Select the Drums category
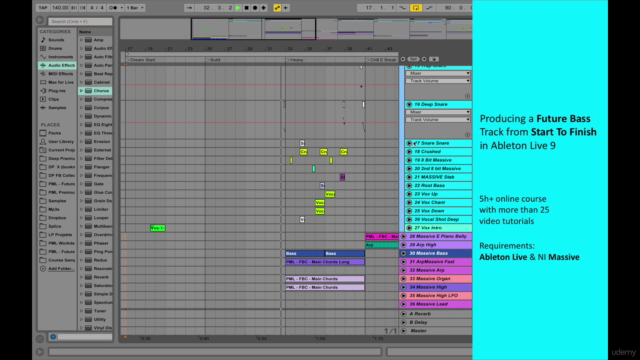This screenshot has width=640, height=360. point(55,48)
